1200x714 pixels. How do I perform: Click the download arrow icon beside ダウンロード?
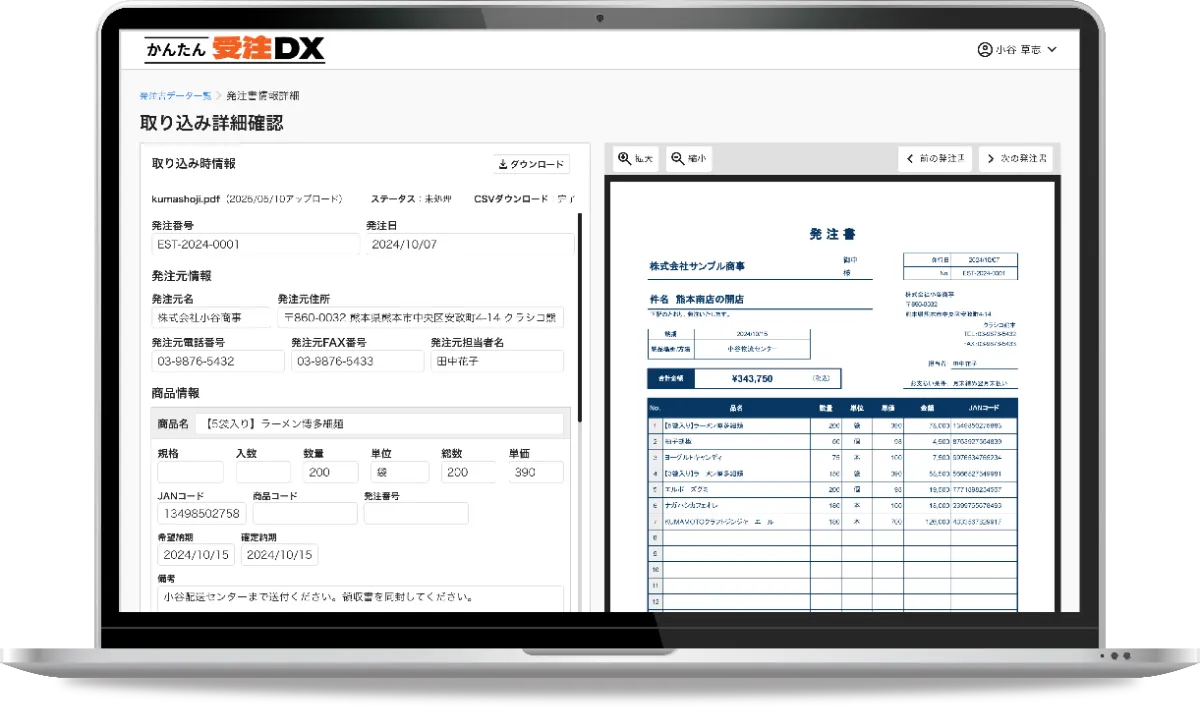click(x=502, y=163)
